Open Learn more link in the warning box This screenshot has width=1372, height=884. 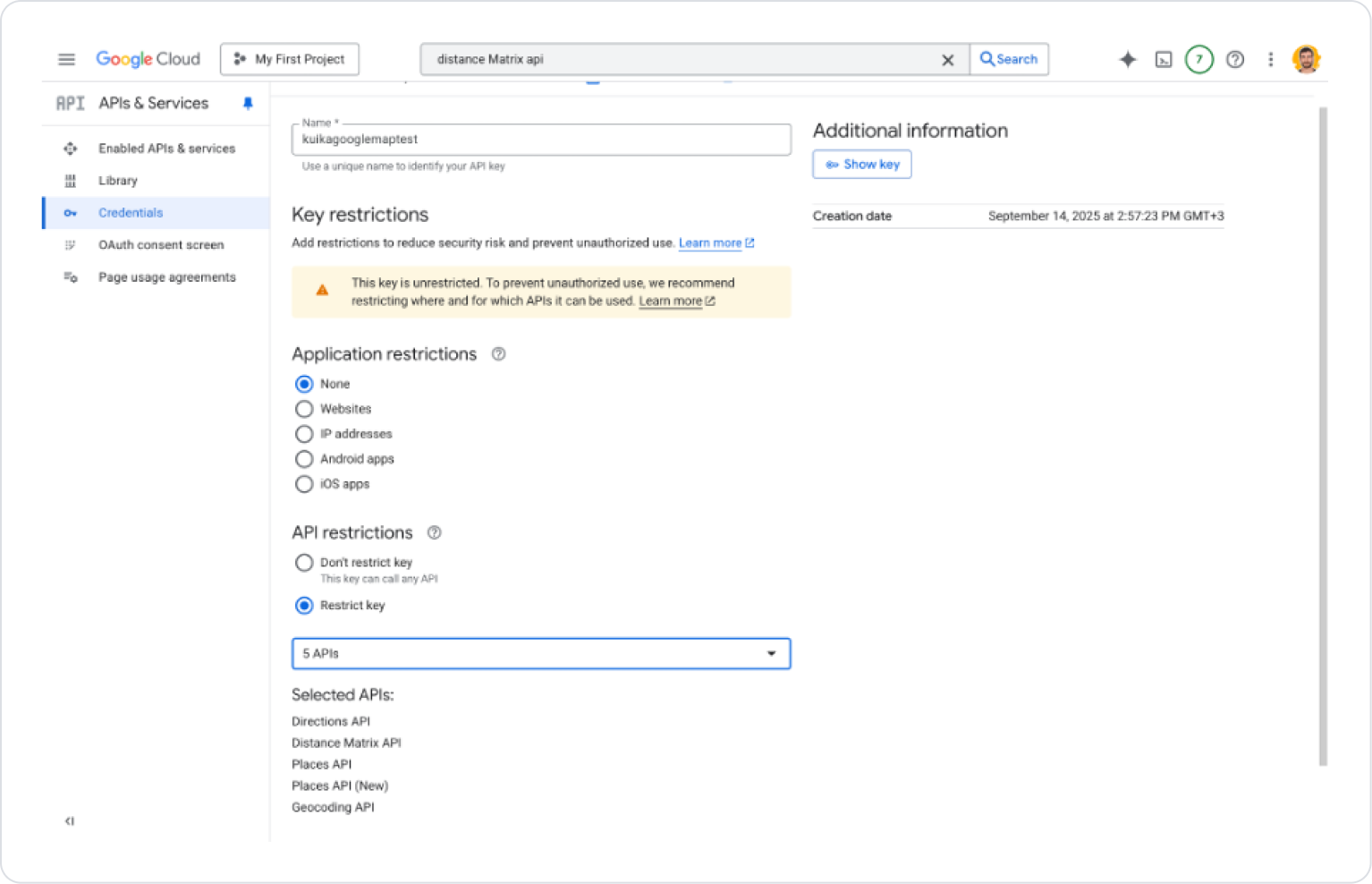coord(677,302)
